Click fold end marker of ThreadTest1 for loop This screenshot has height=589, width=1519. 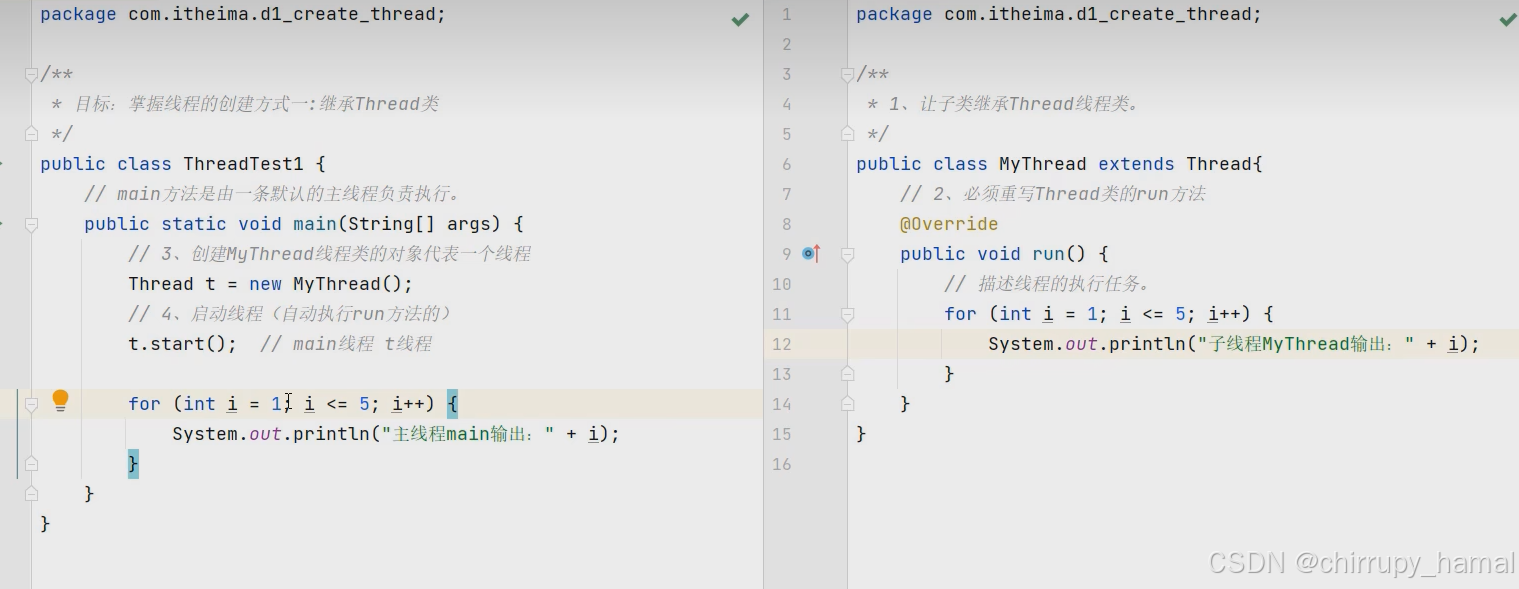coord(31,464)
